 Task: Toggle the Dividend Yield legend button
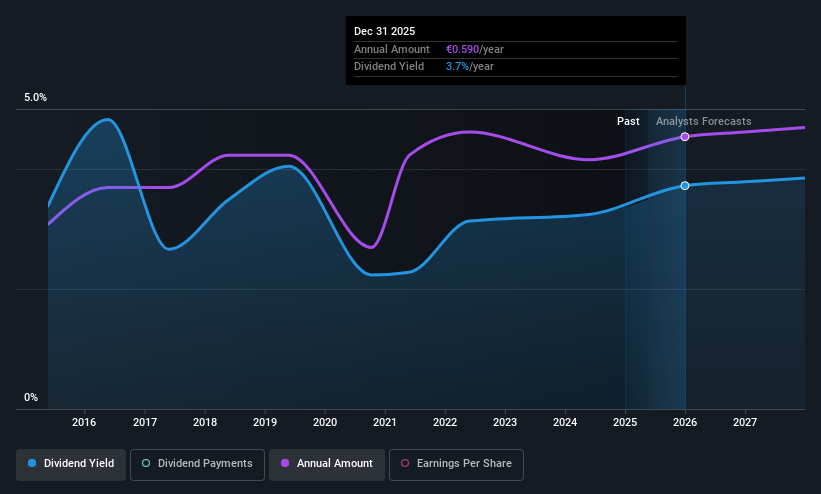71,464
